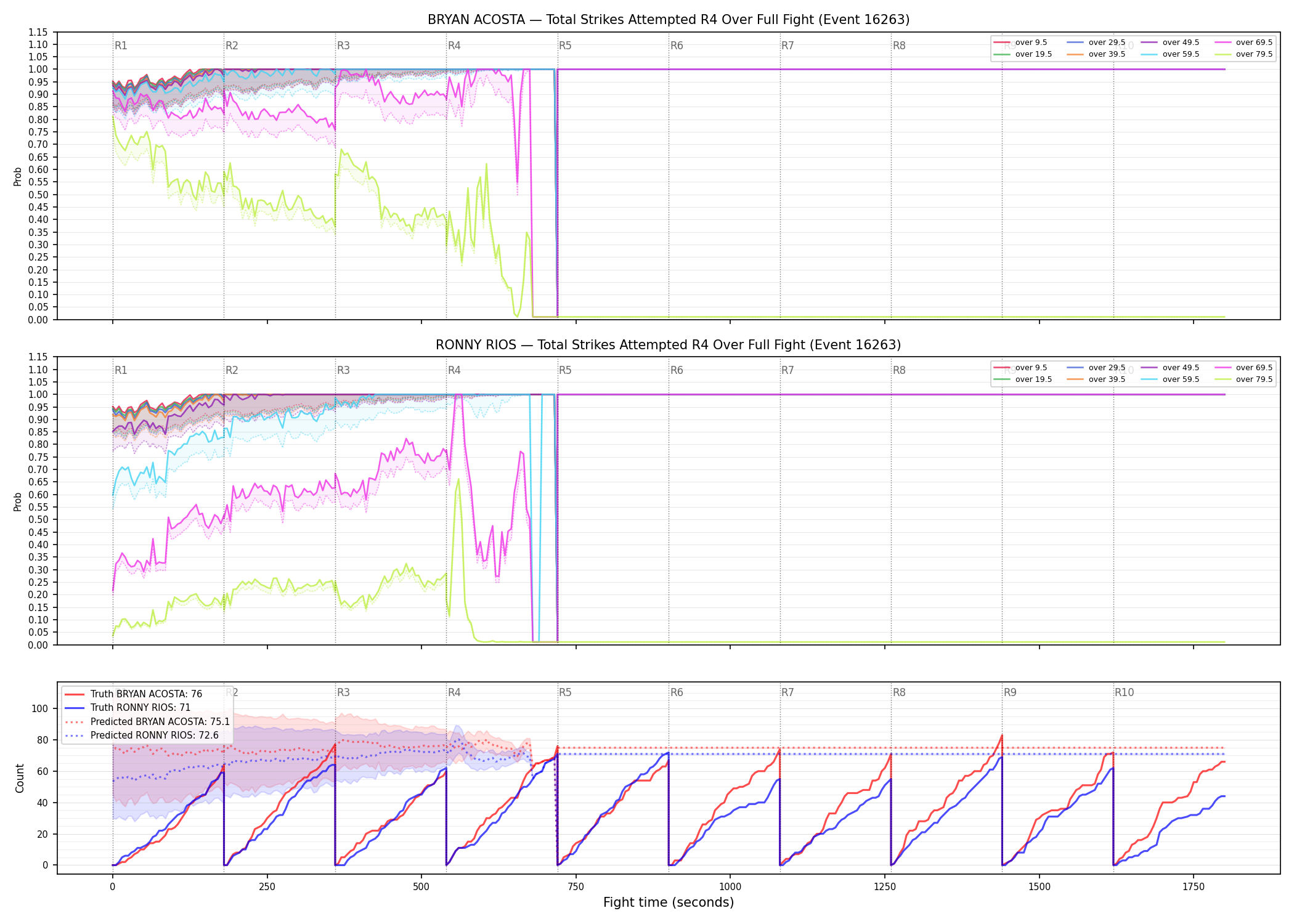Click the 100 tick on the Count axis
The image size is (1294, 924).
[40, 708]
